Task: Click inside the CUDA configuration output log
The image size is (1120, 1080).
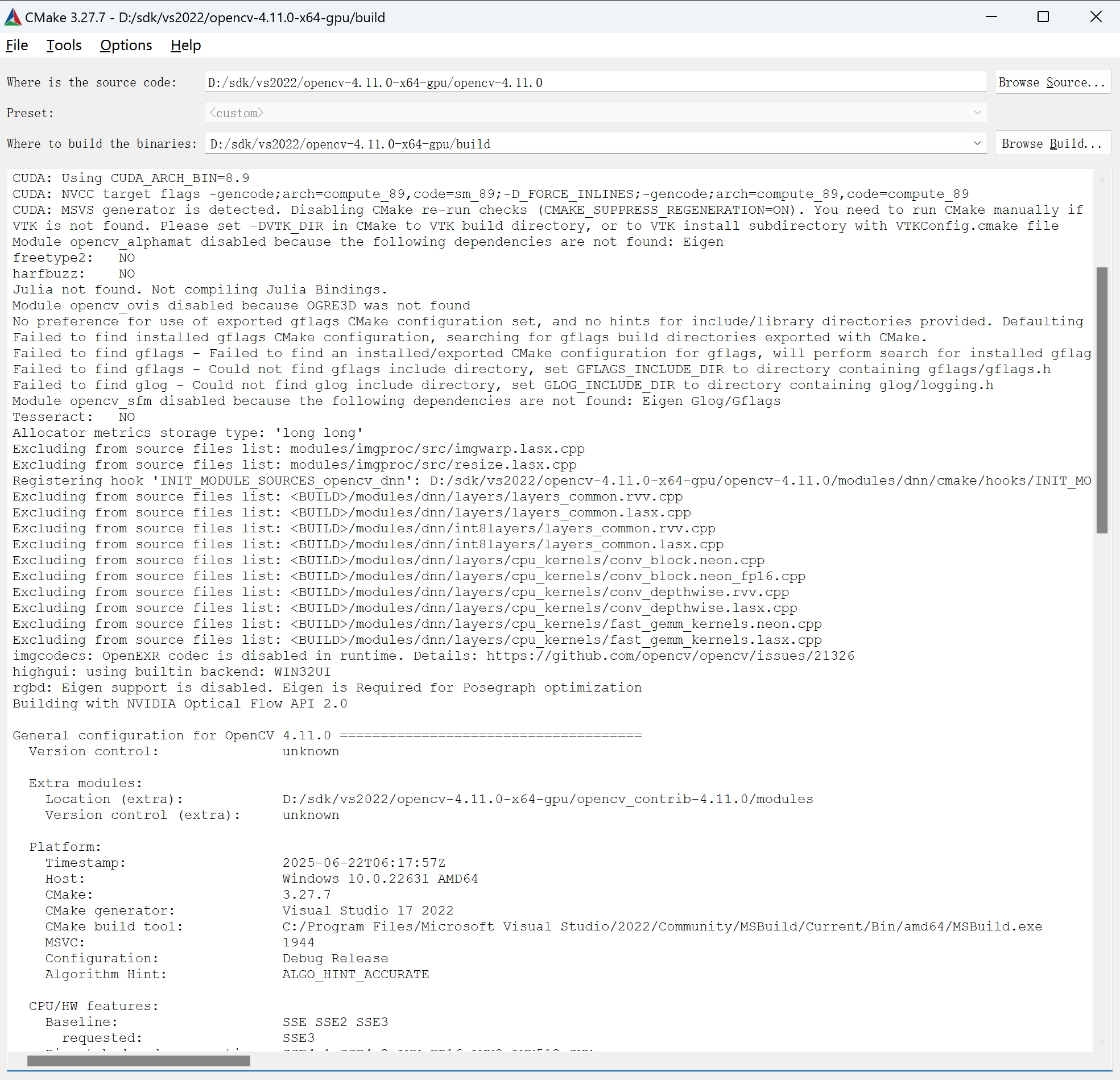Action: pos(514,572)
